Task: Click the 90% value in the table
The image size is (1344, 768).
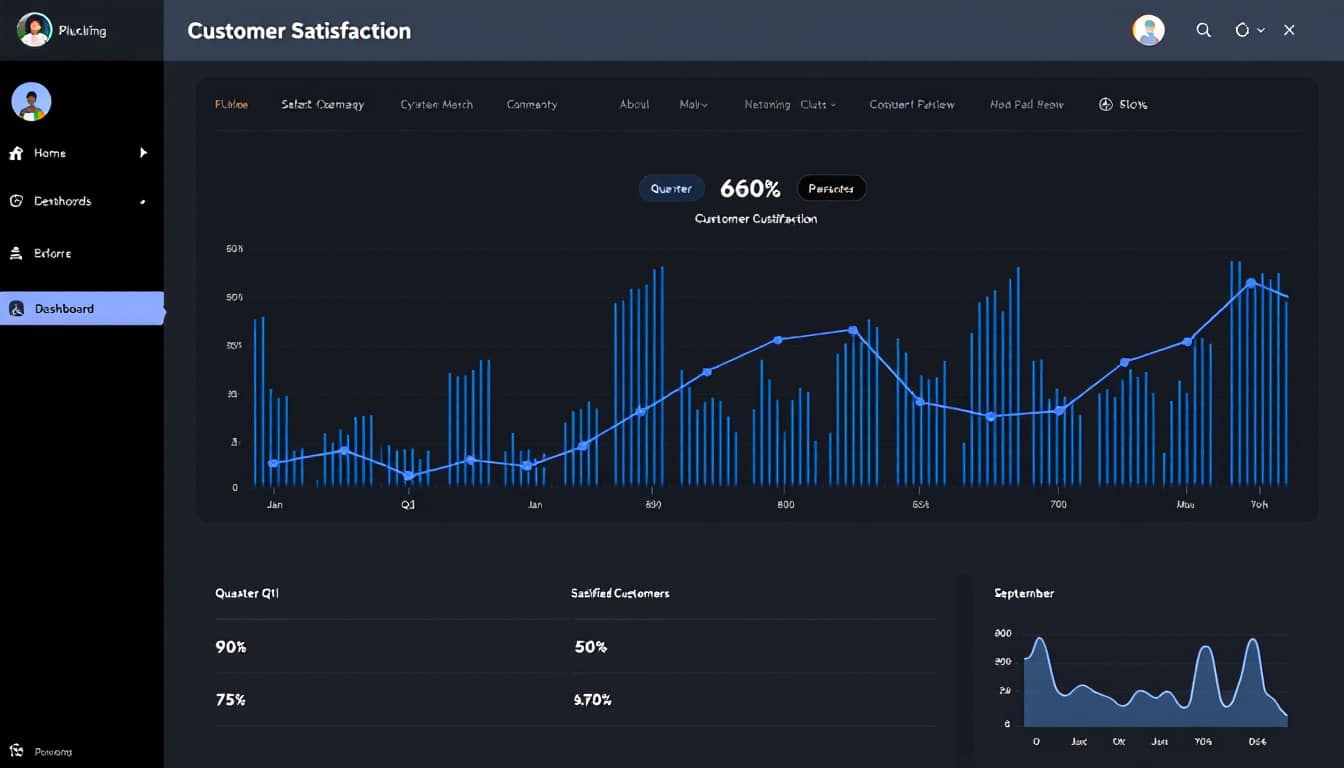Action: [x=231, y=647]
